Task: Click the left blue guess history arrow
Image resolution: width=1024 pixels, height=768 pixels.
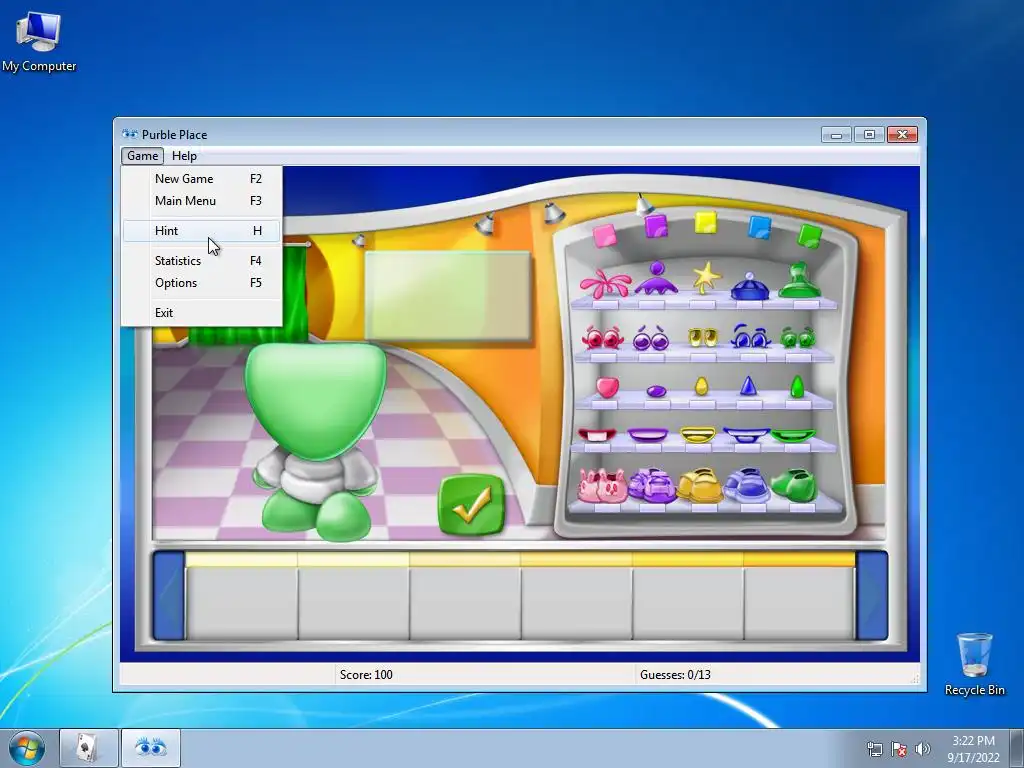Action: click(168, 596)
